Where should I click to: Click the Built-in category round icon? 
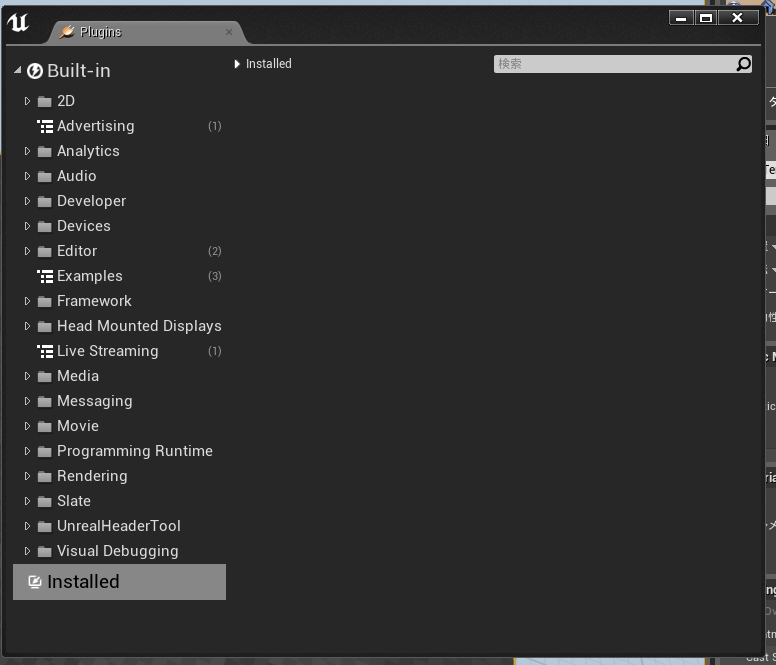(x=35, y=71)
